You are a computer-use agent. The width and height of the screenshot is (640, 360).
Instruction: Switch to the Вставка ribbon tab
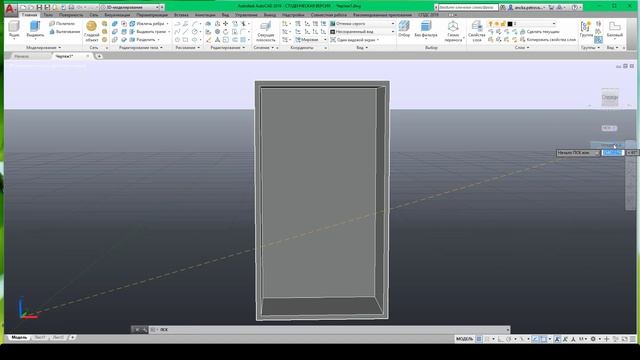click(x=181, y=15)
